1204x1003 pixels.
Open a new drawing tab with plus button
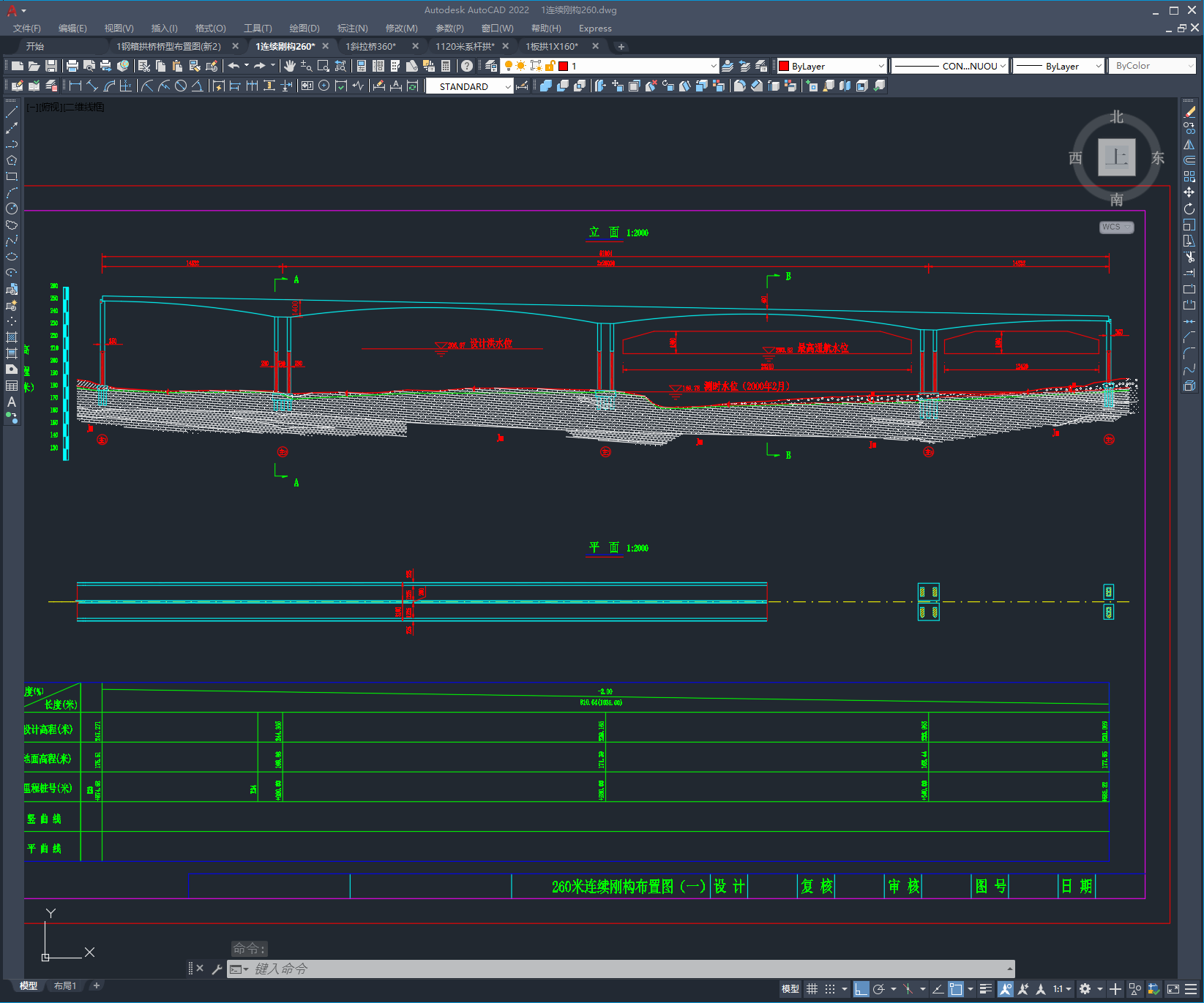621,47
